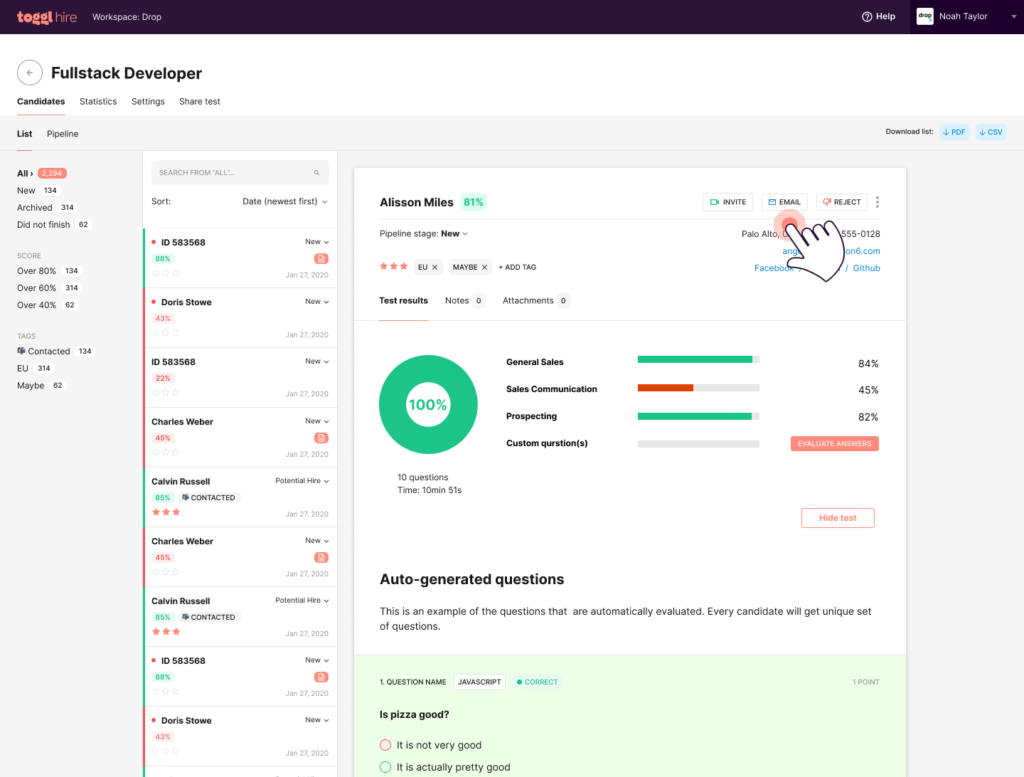Open the three-dot menu beside Reject

pos(877,202)
